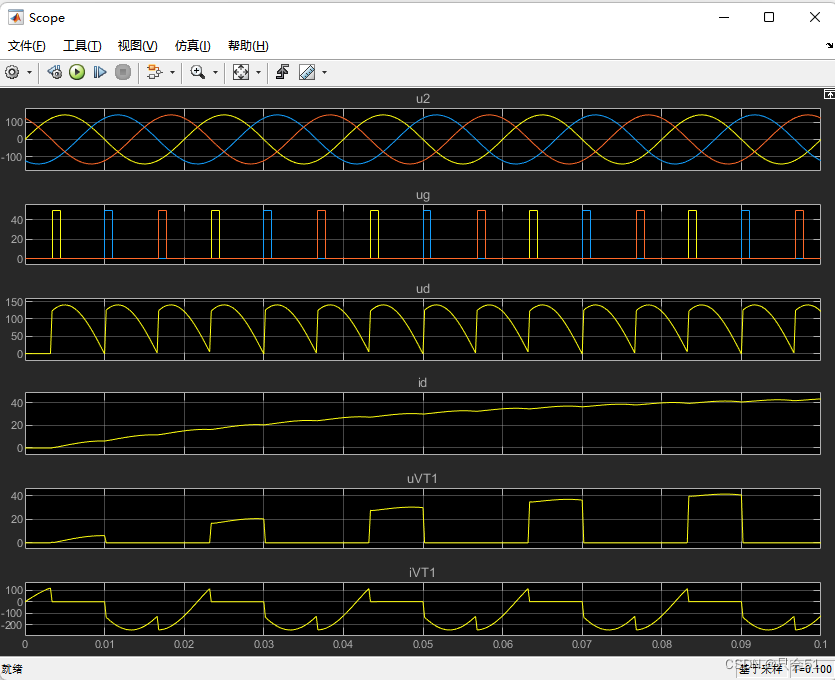Open the 仿真(I) menu
The height and width of the screenshot is (680, 835).
192,46
